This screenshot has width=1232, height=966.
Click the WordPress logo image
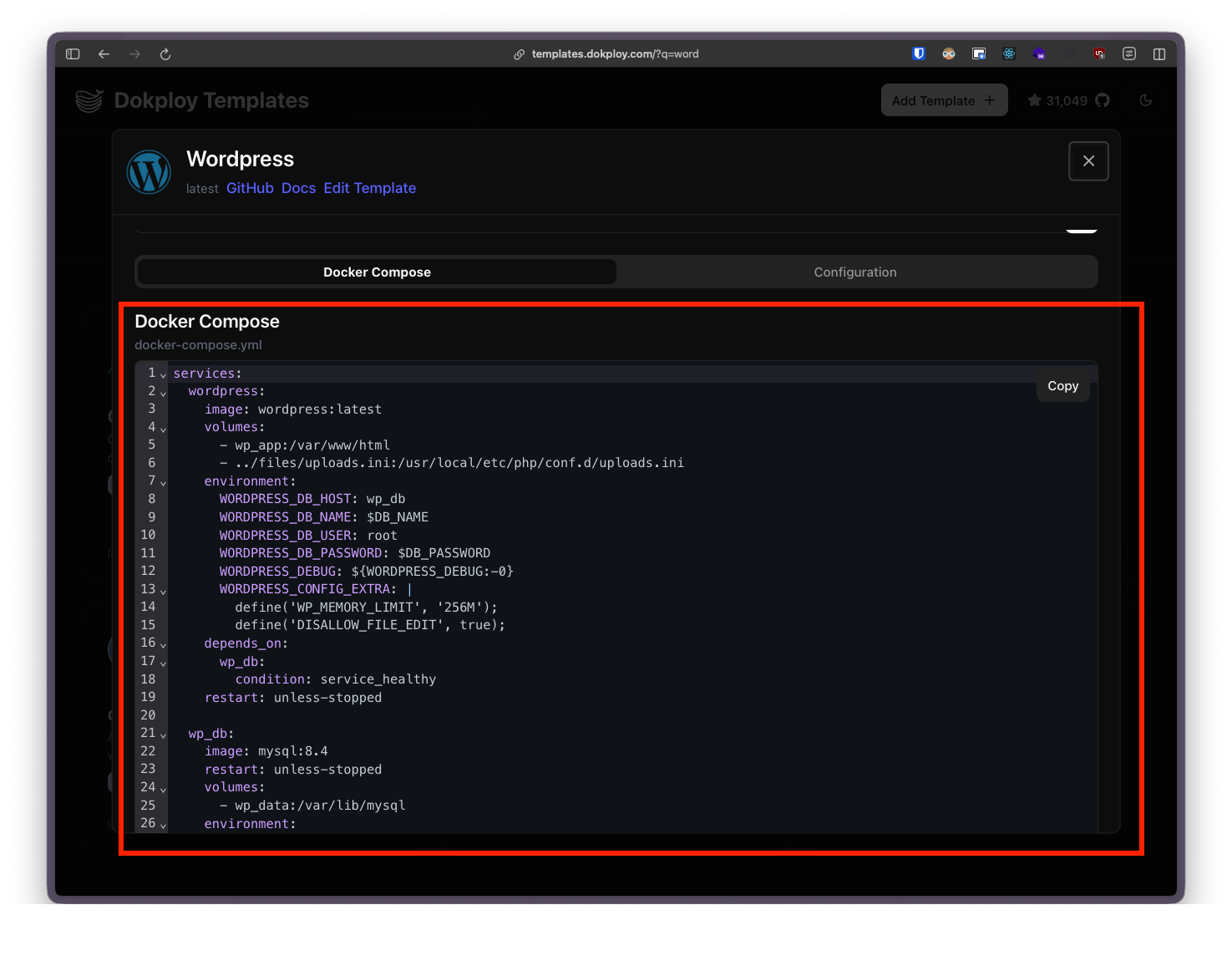click(x=149, y=172)
